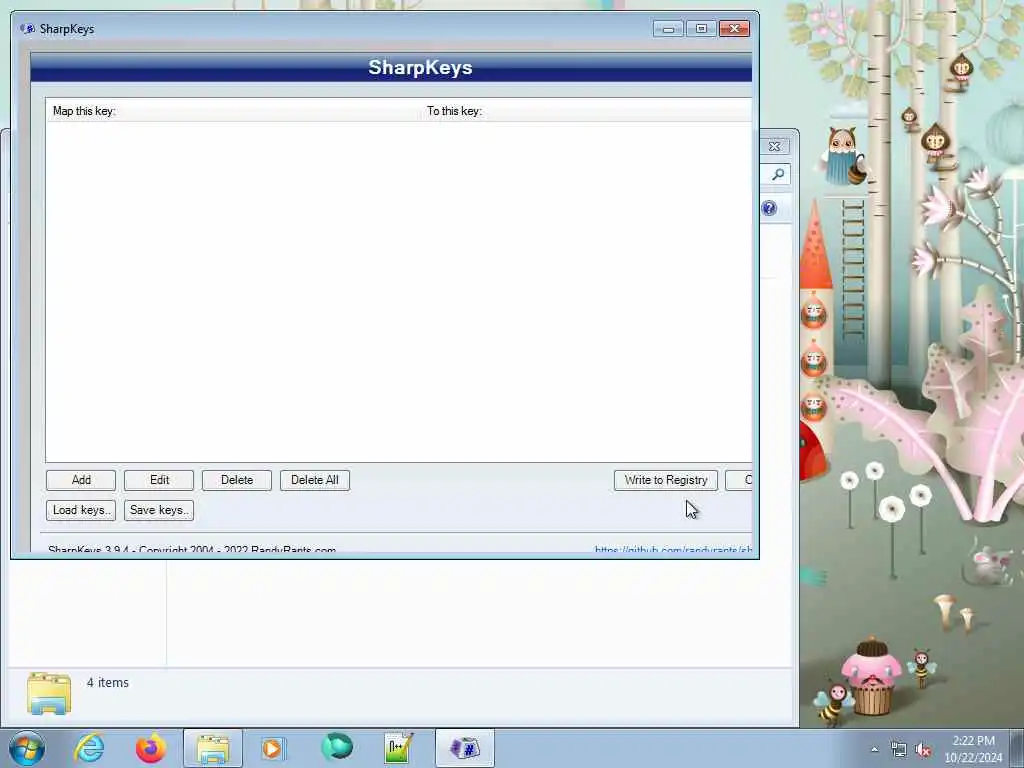The width and height of the screenshot is (1024, 768).
Task: Minimize the SharpKeys window
Action: click(668, 29)
